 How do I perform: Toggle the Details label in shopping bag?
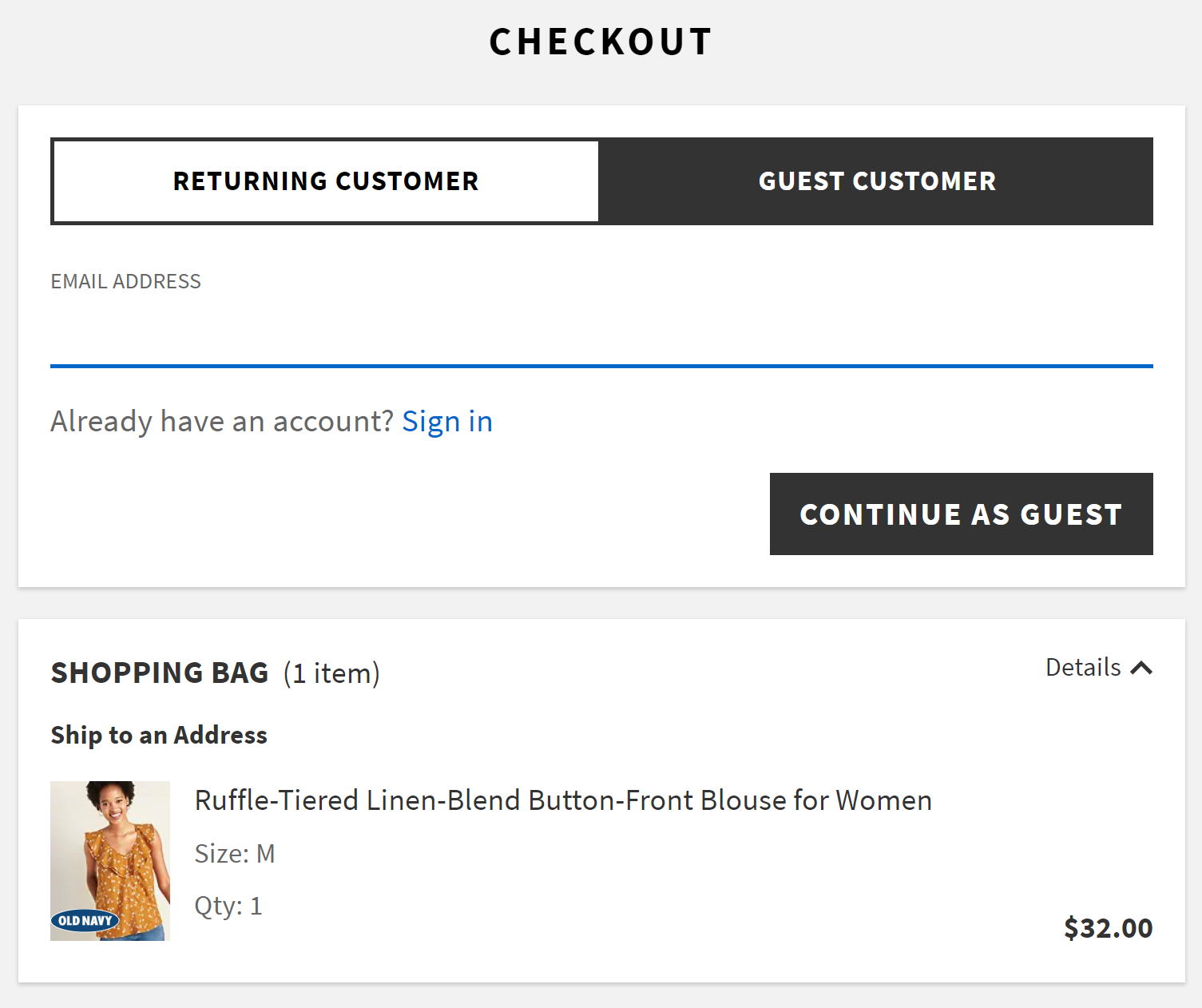pos(1083,668)
